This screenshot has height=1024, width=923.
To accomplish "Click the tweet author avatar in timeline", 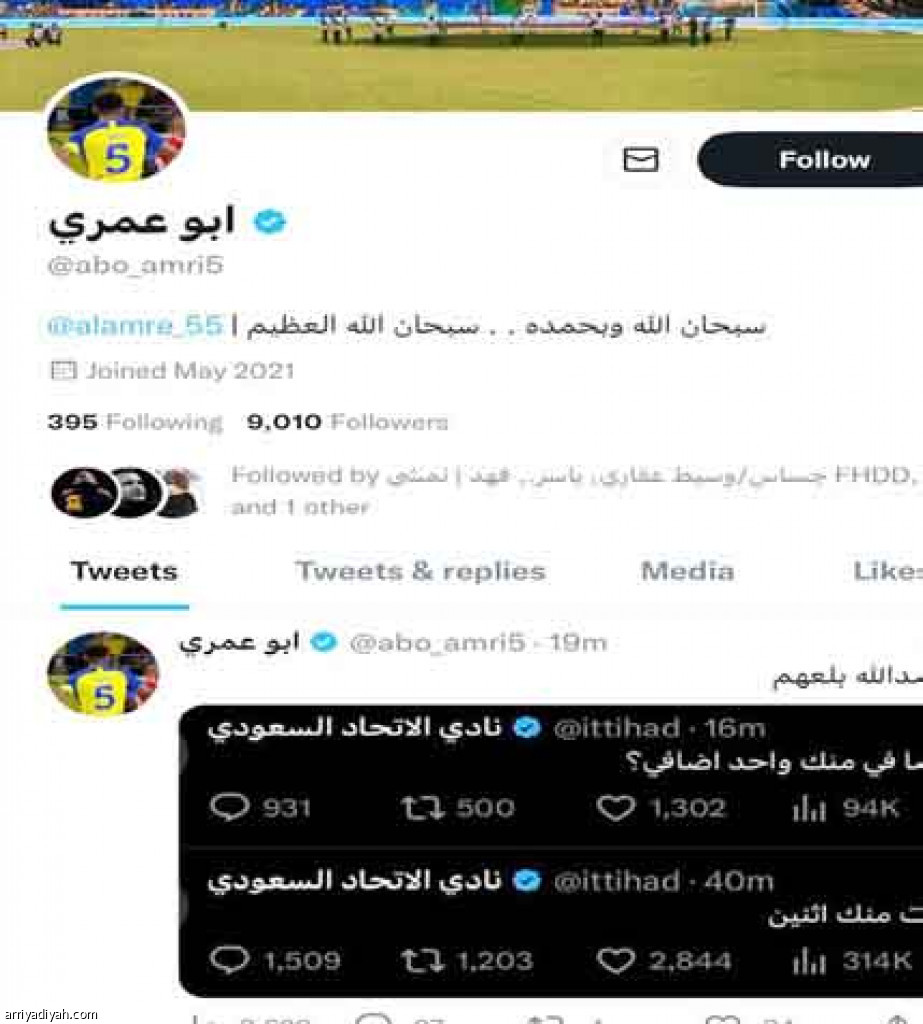I will [103, 673].
